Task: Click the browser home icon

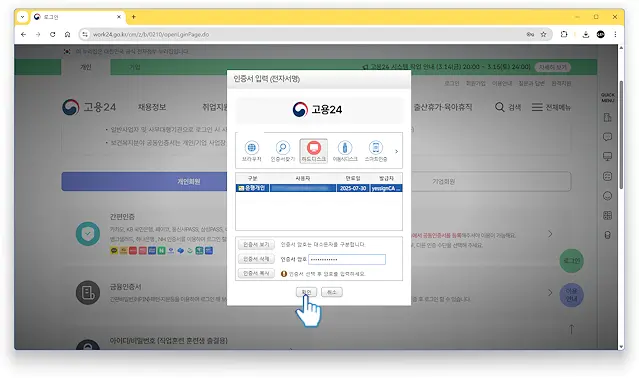Action: [67, 35]
